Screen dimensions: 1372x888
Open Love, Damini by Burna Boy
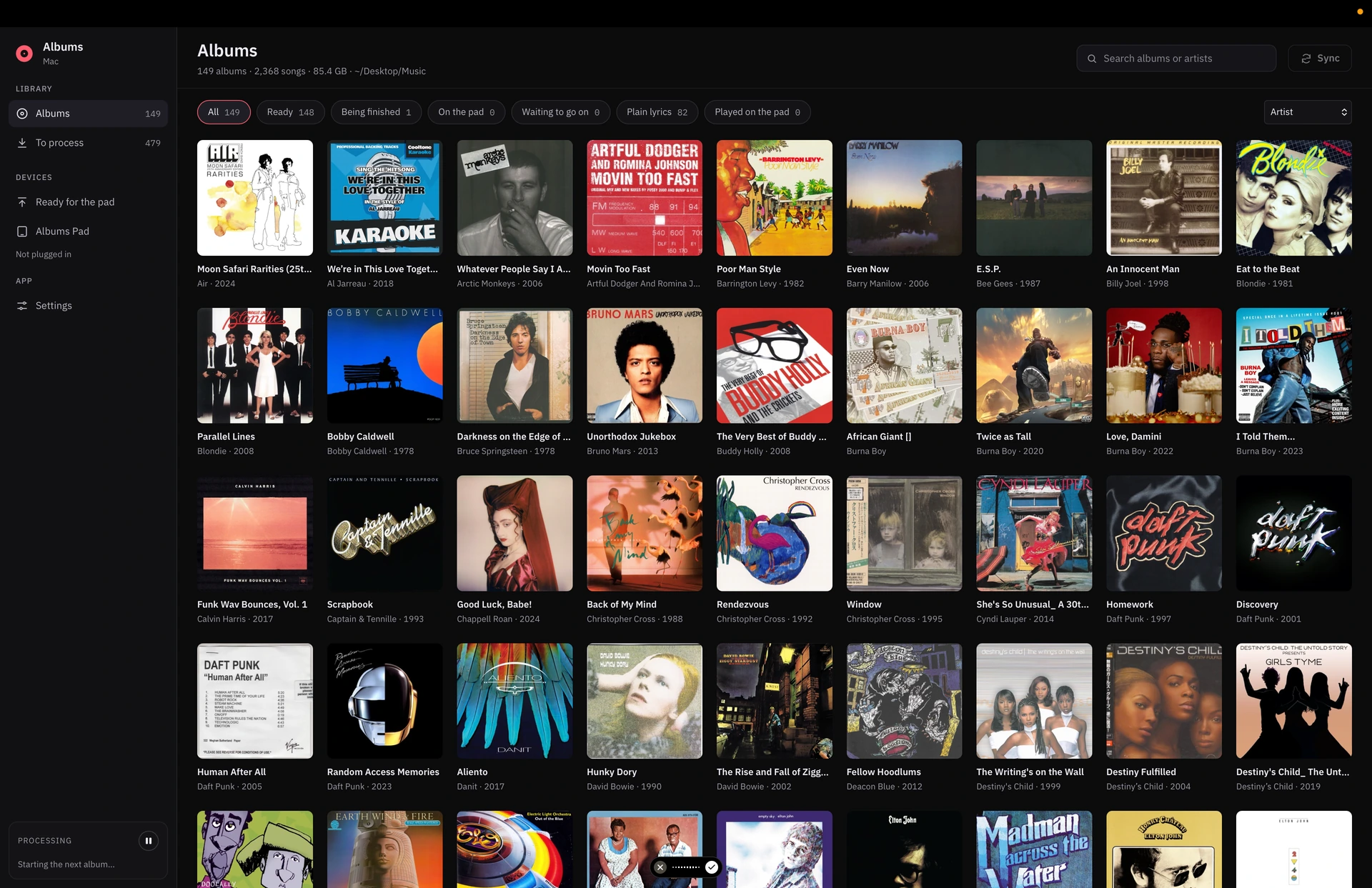(1164, 366)
